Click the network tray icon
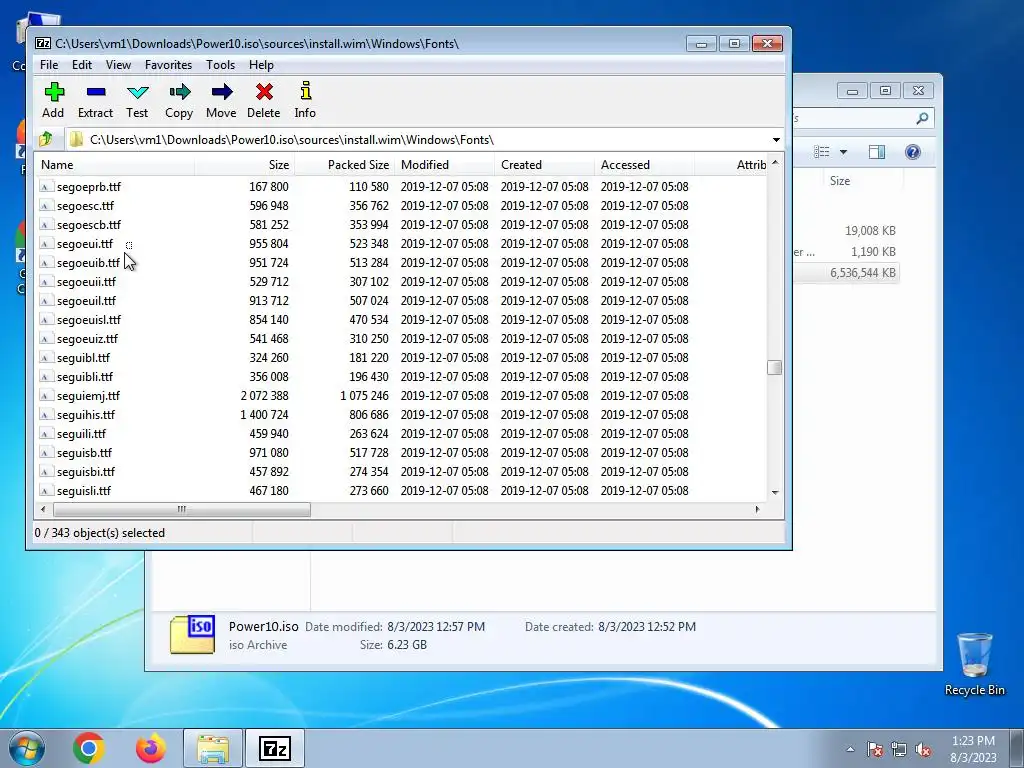 click(899, 750)
